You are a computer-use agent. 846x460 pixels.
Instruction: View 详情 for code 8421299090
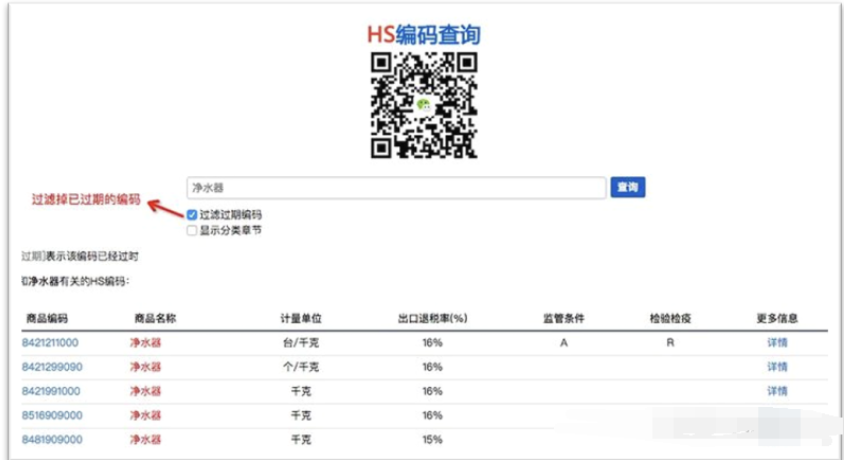pyautogui.click(x=777, y=367)
